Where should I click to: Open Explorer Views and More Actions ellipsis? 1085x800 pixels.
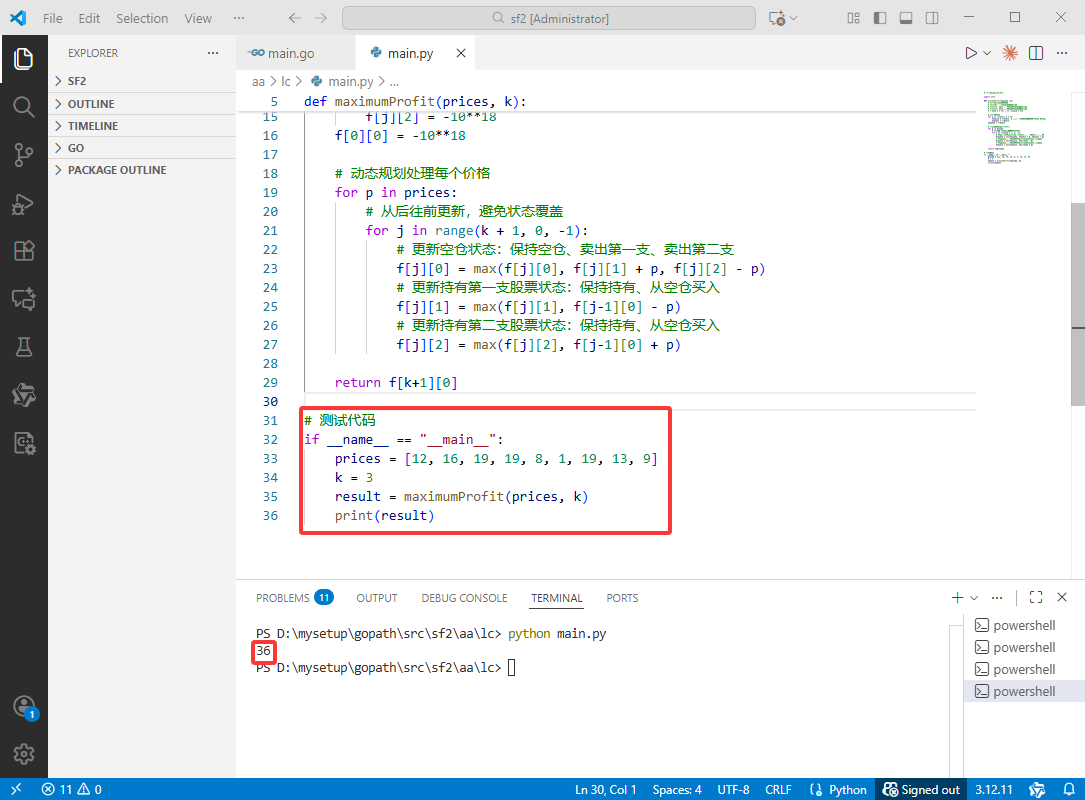coord(213,53)
